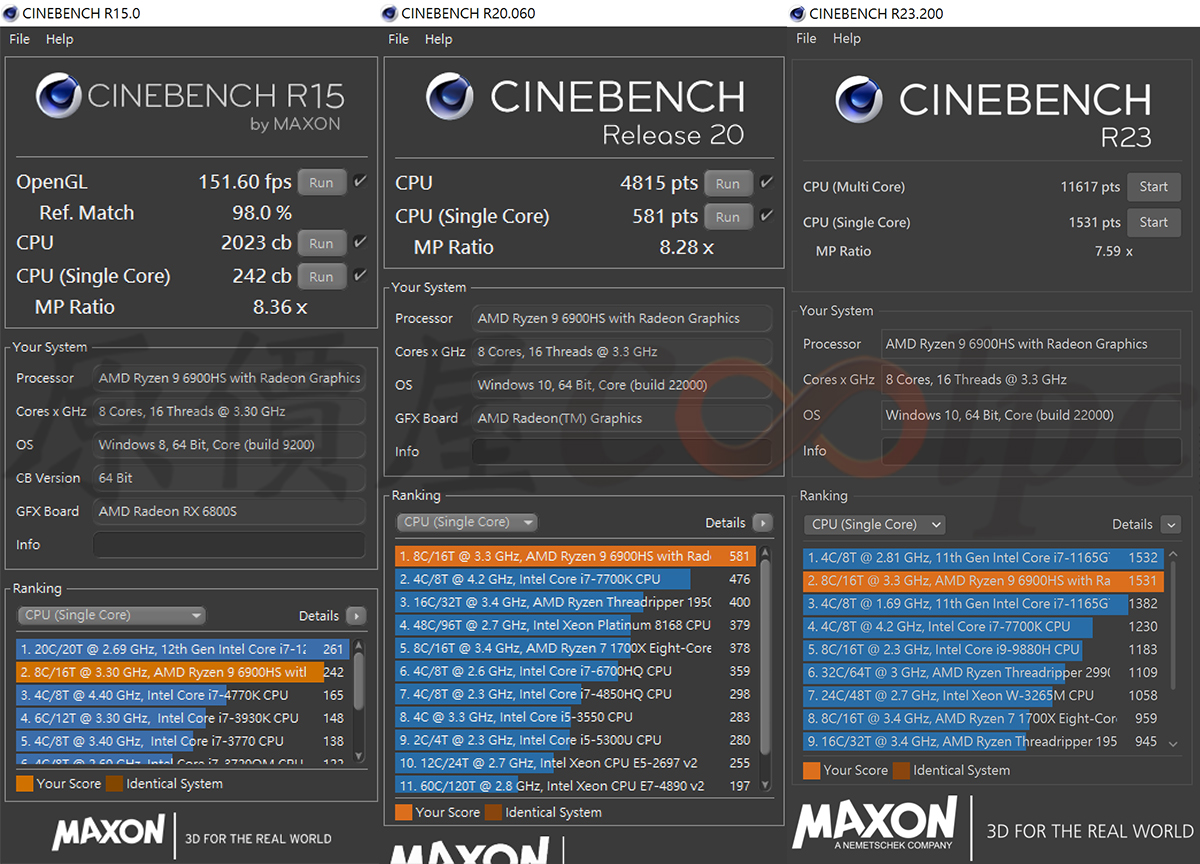1200x864 pixels.
Task: Open File menu in Cinebench R23
Action: coord(806,39)
